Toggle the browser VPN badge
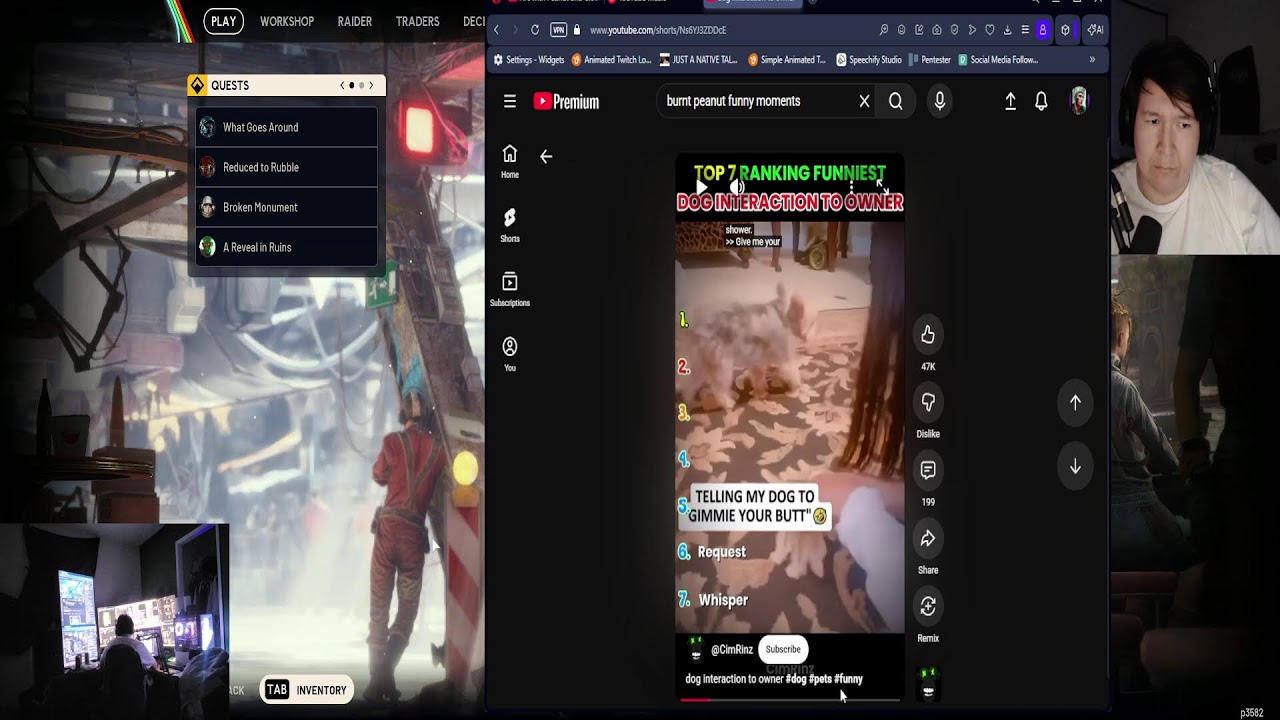1280x720 pixels. tap(559, 30)
